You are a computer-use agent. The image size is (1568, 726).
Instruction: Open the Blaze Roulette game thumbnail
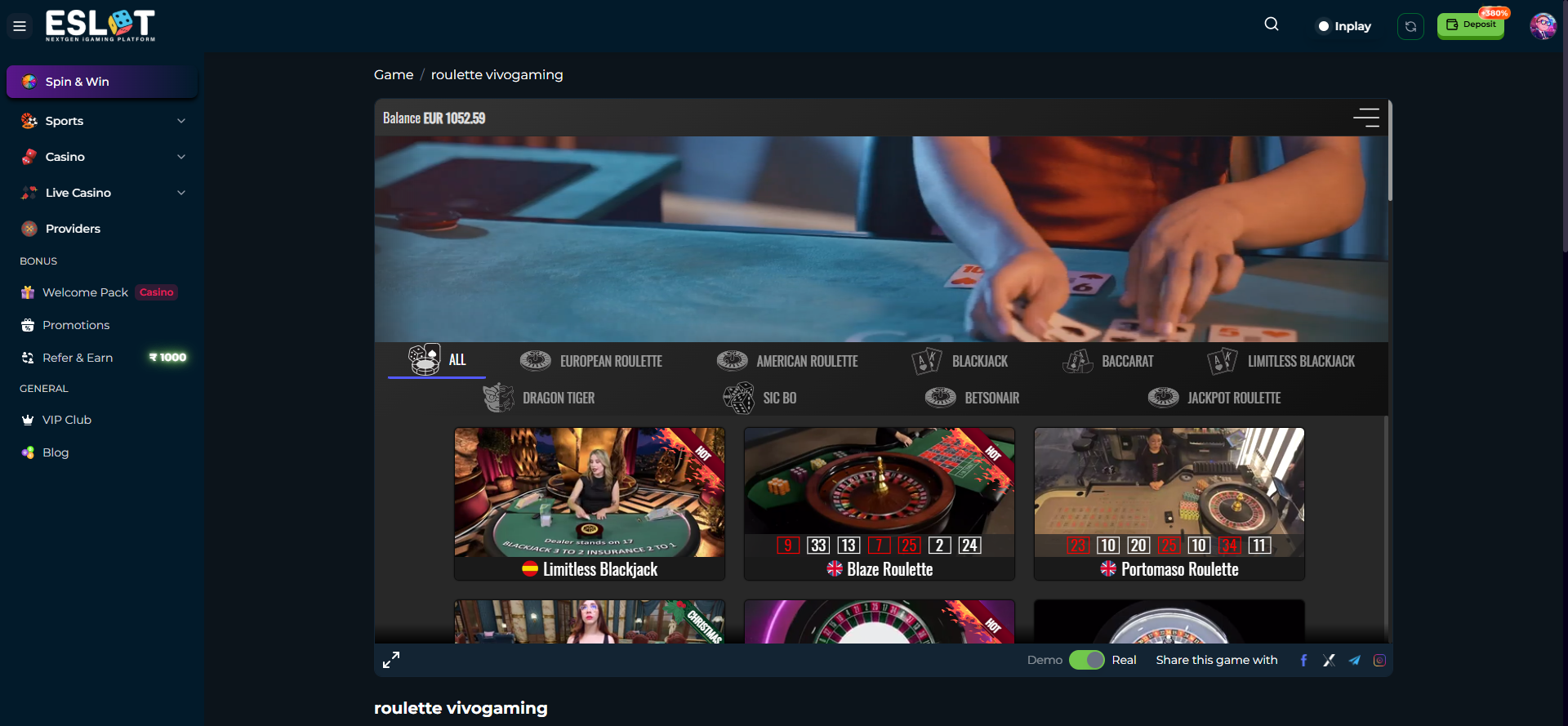pos(880,504)
